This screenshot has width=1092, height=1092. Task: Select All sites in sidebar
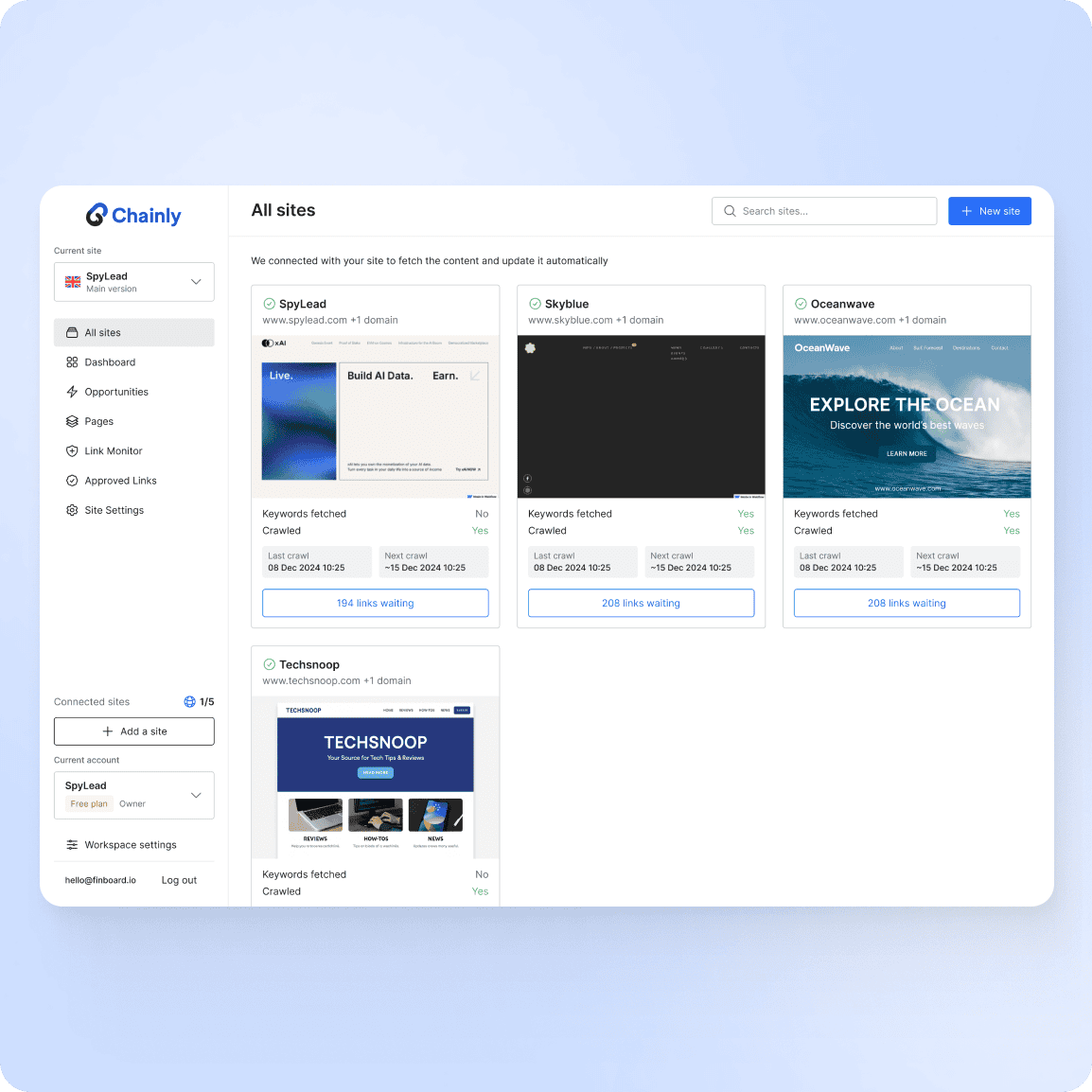point(134,333)
